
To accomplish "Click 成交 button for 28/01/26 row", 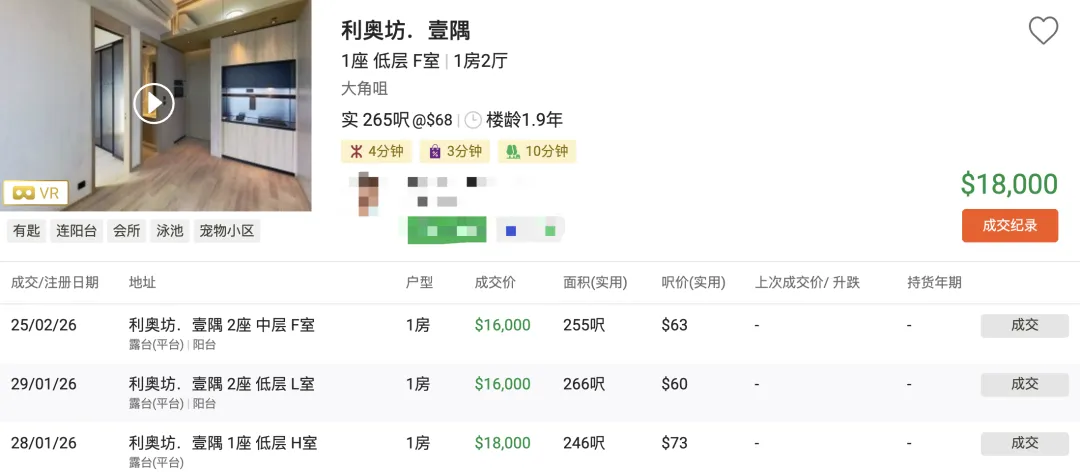I will pos(1024,443).
